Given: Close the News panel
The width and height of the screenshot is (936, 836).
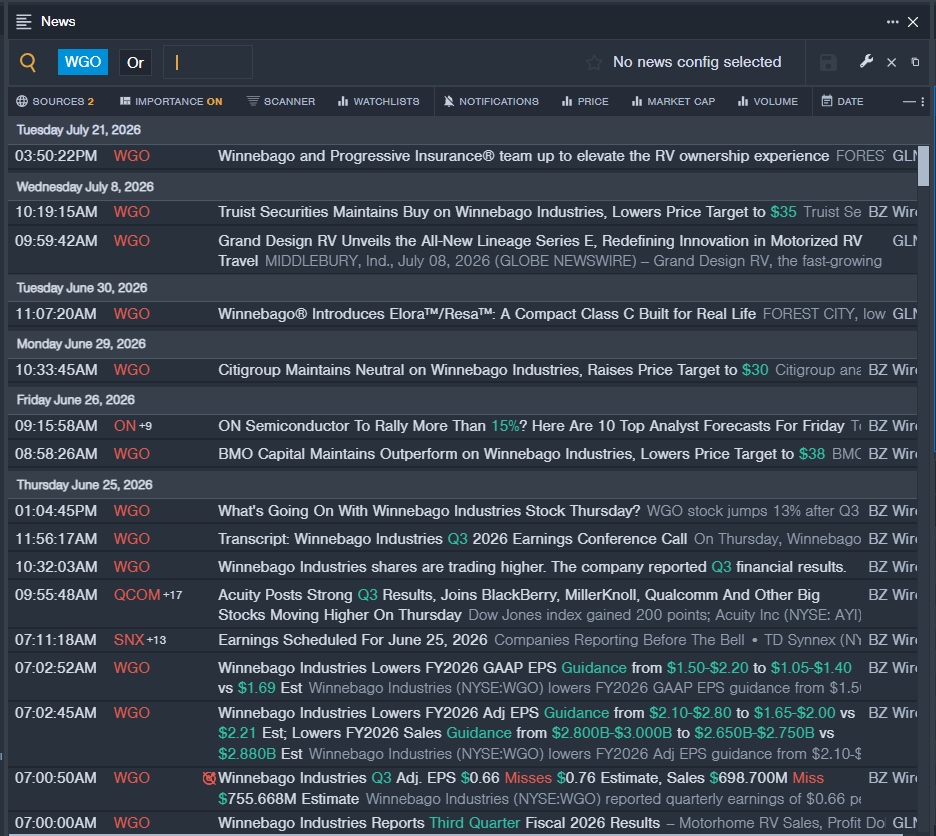Looking at the screenshot, I should [x=913, y=22].
